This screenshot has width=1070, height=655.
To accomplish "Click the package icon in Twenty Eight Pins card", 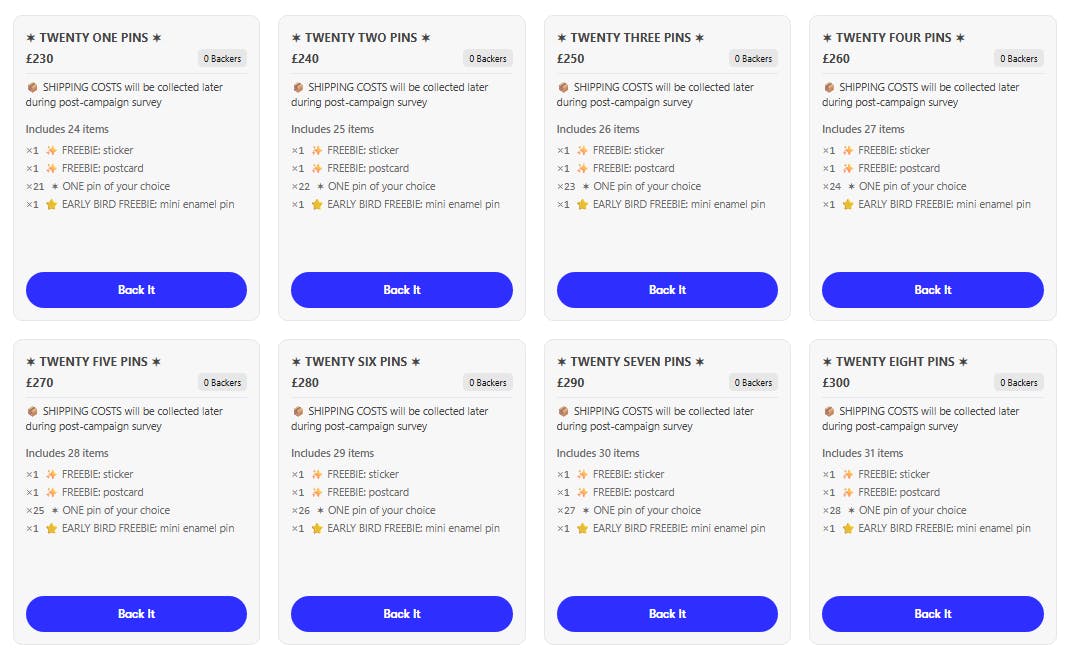I will coord(828,411).
